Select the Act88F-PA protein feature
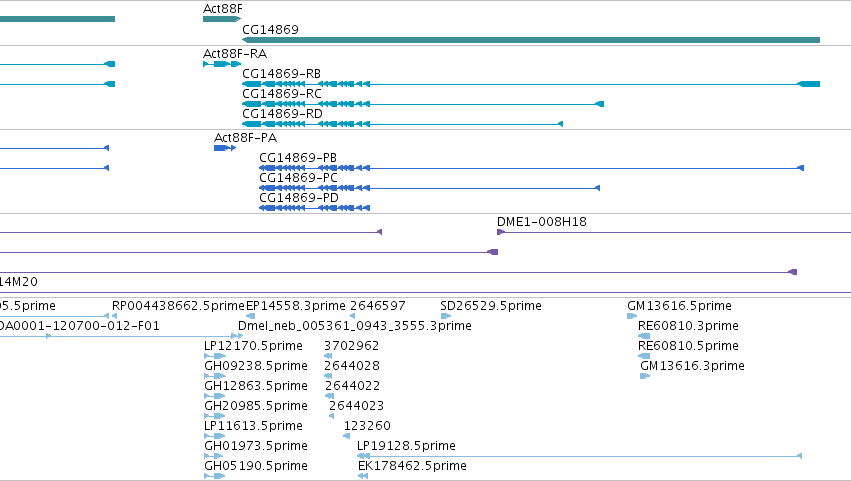 (x=225, y=148)
